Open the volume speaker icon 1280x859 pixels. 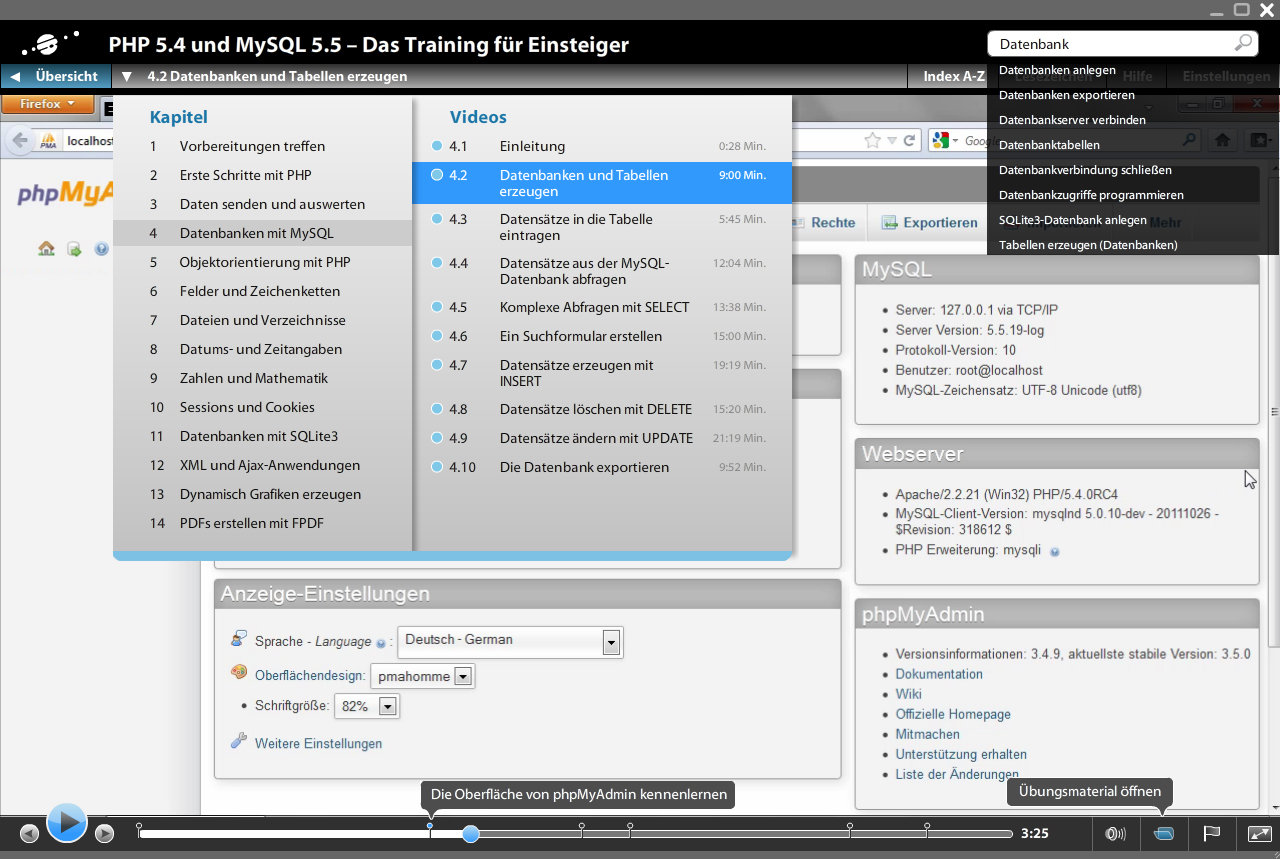coord(1115,833)
